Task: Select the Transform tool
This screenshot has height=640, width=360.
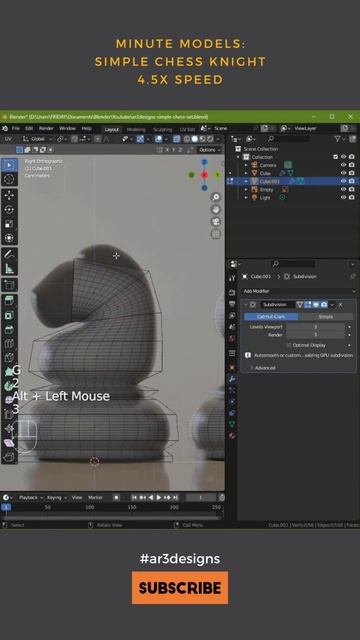Action: tap(9, 238)
